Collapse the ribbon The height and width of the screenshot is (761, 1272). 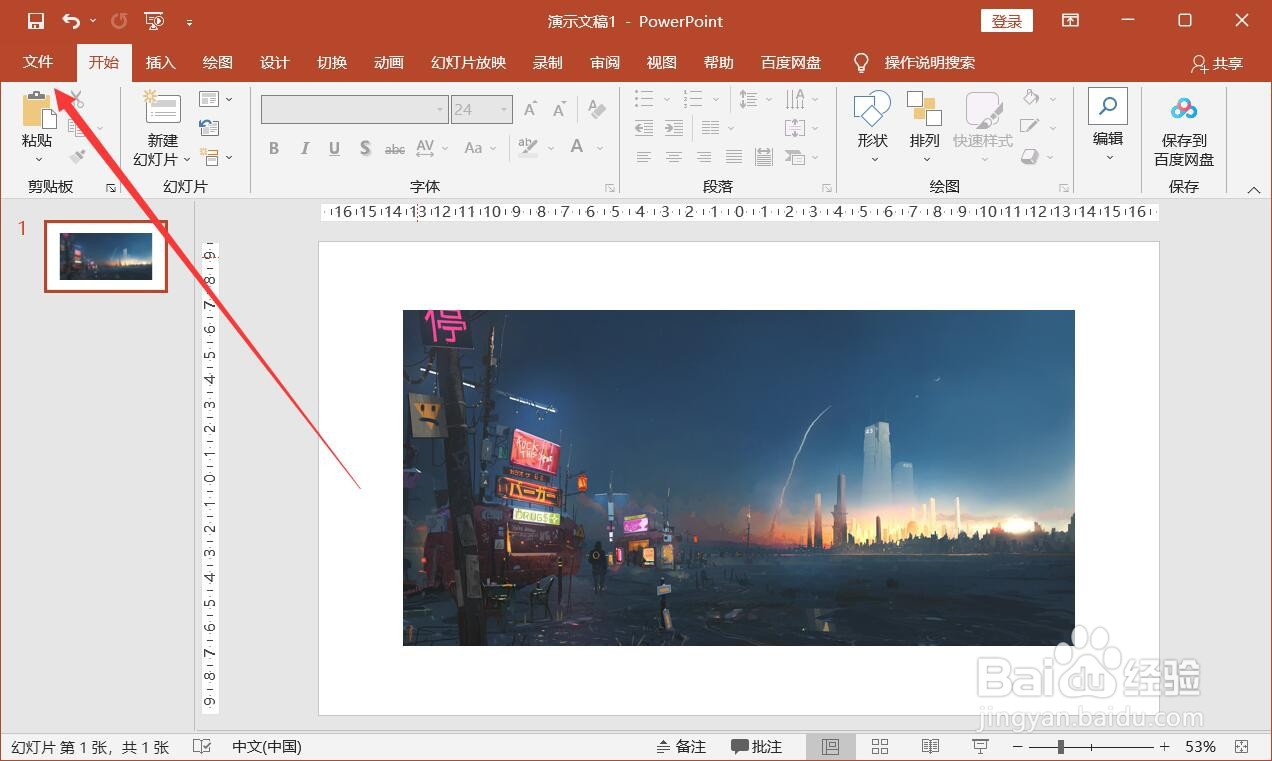click(x=1254, y=189)
